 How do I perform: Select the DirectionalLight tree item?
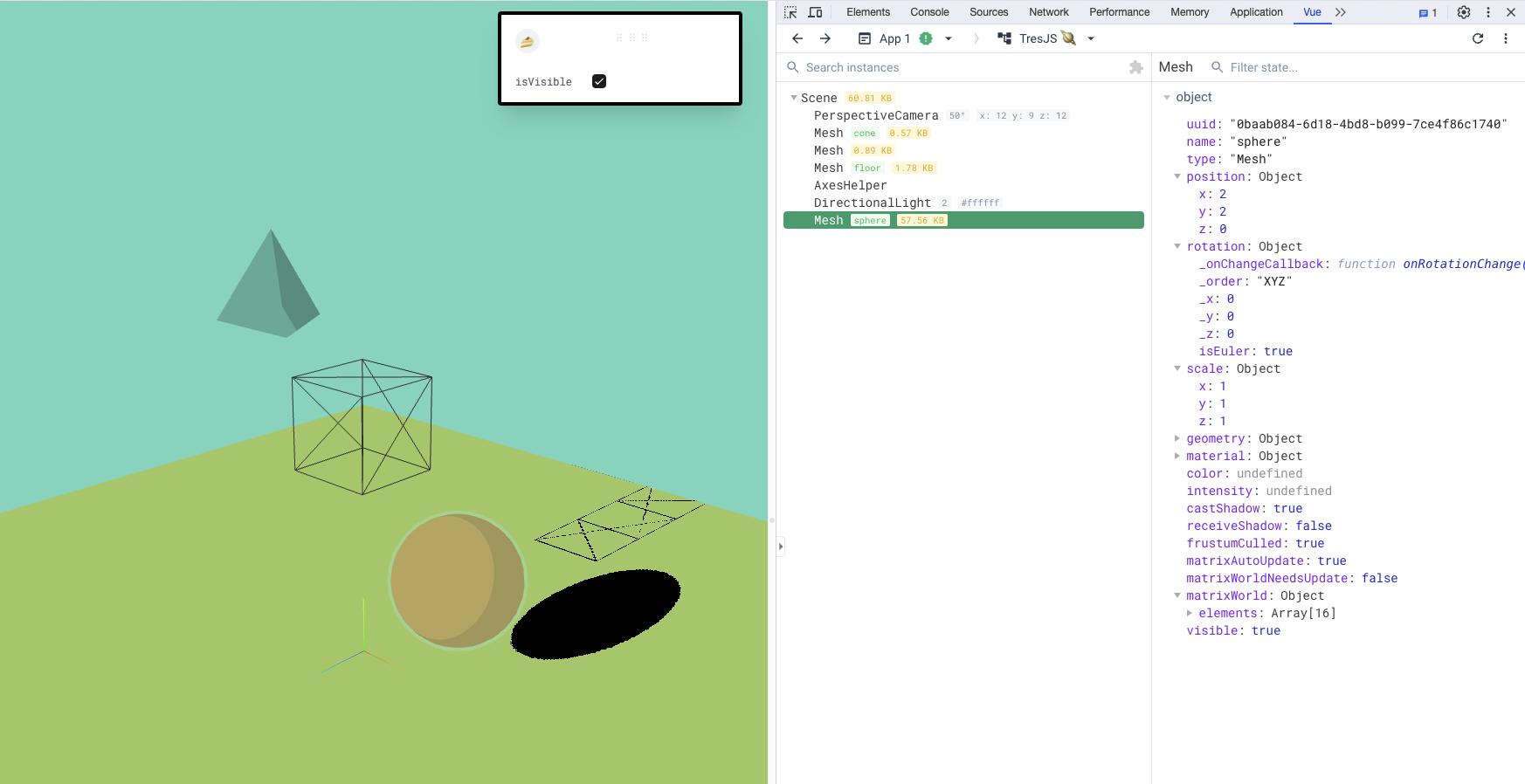(x=872, y=203)
